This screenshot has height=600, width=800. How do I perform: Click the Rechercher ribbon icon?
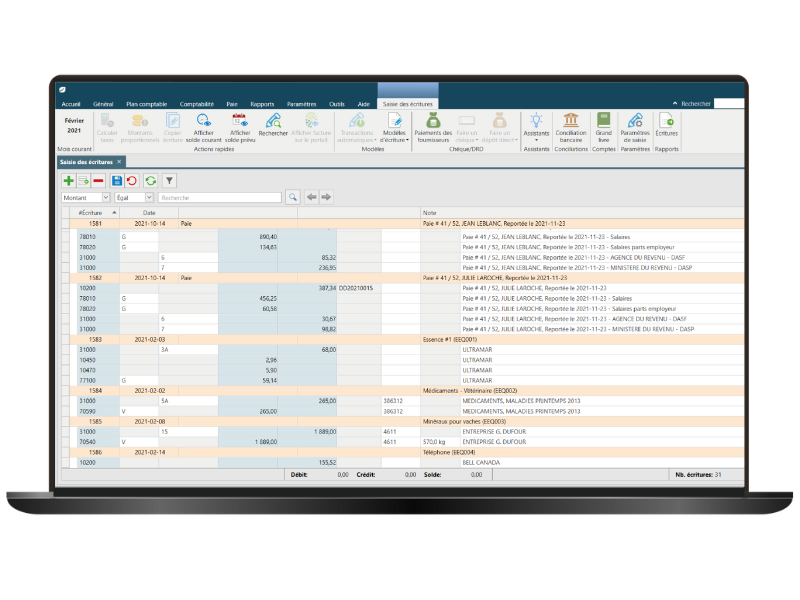(273, 125)
